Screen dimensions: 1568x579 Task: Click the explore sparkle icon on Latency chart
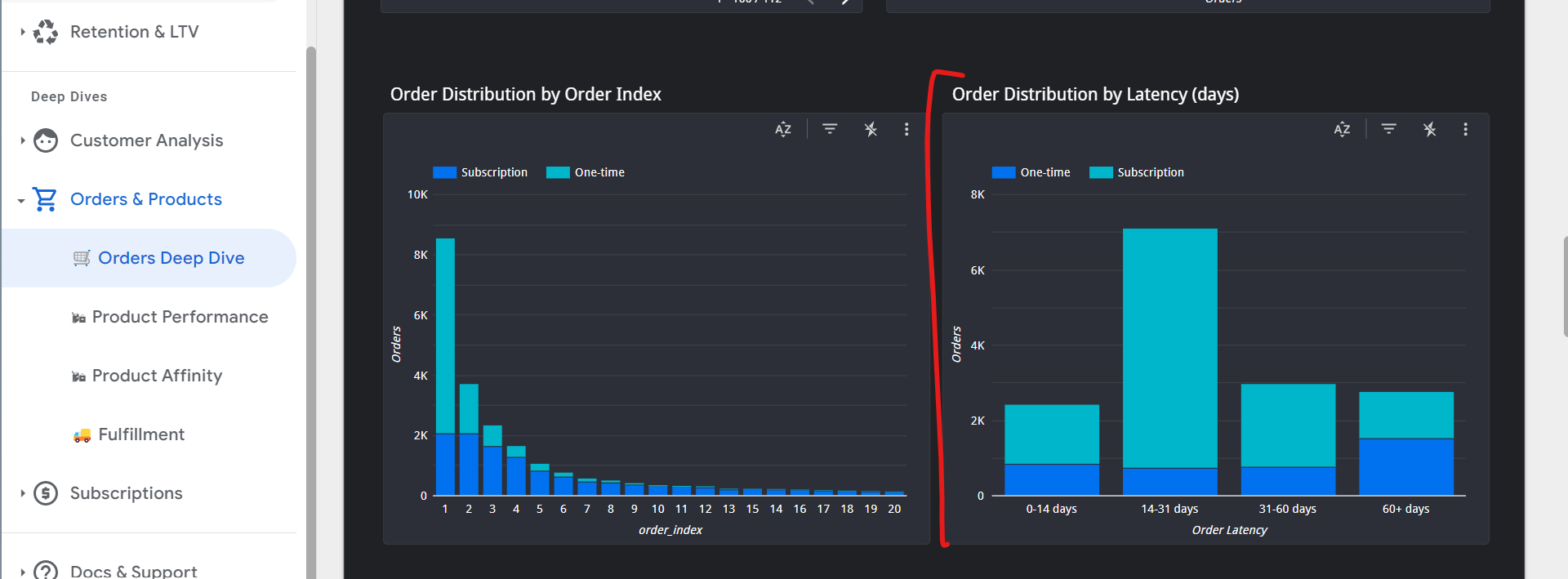coord(1429,129)
